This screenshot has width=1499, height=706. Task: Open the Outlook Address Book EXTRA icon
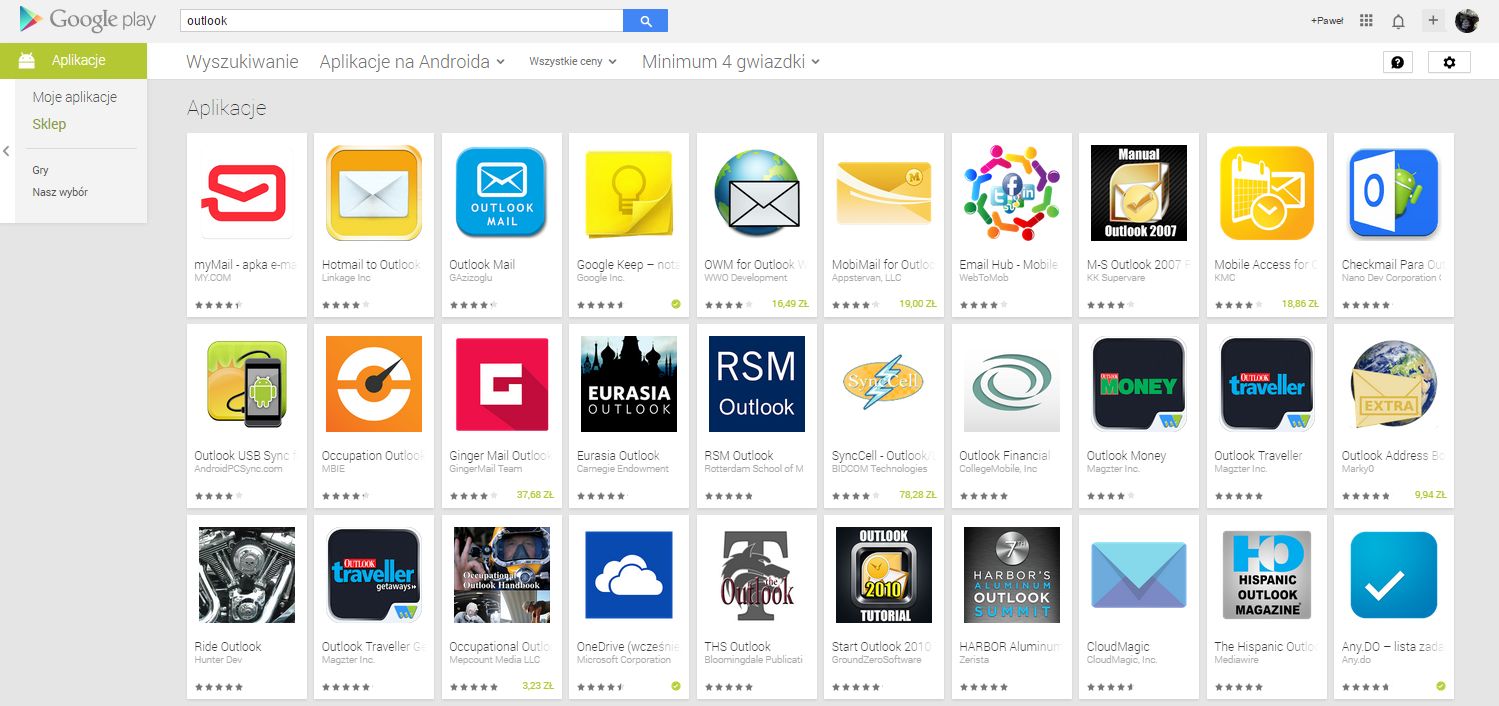point(1394,384)
